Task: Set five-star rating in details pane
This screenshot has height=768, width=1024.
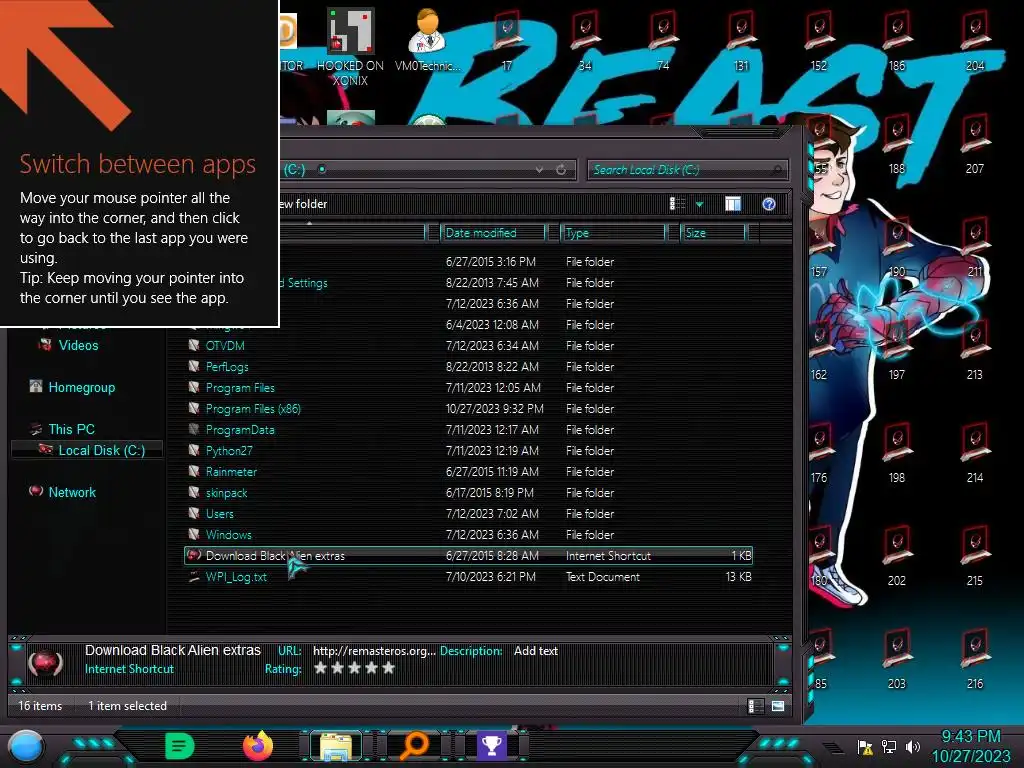Action: pos(389,667)
